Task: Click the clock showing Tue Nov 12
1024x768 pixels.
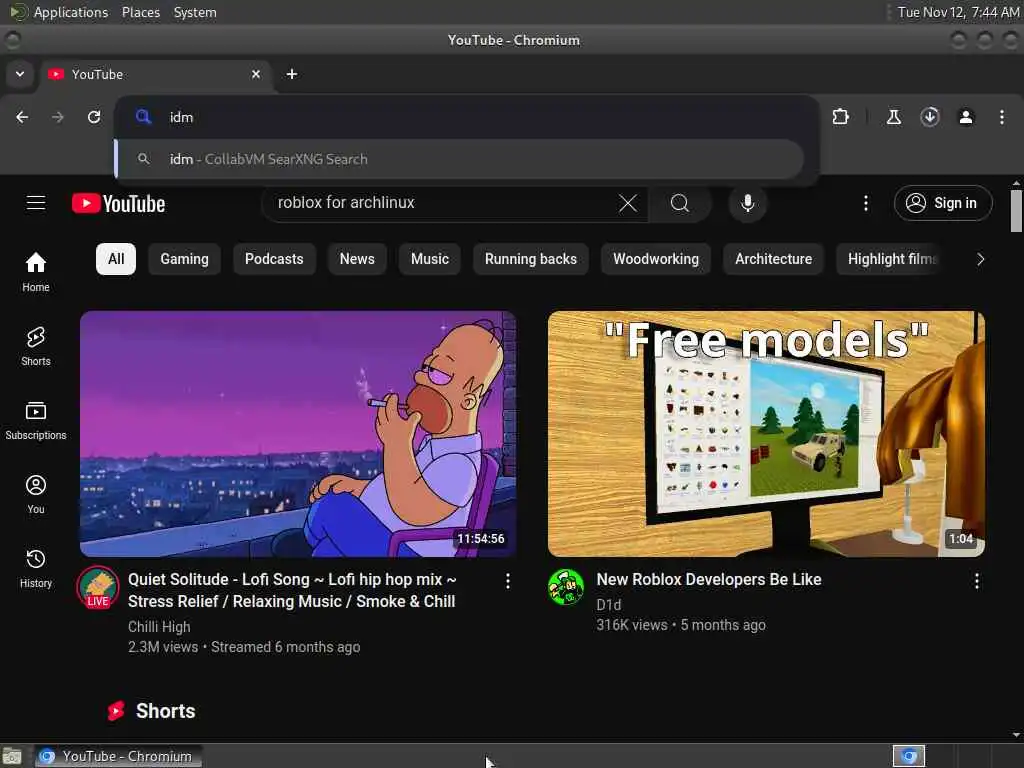Action: coord(958,12)
